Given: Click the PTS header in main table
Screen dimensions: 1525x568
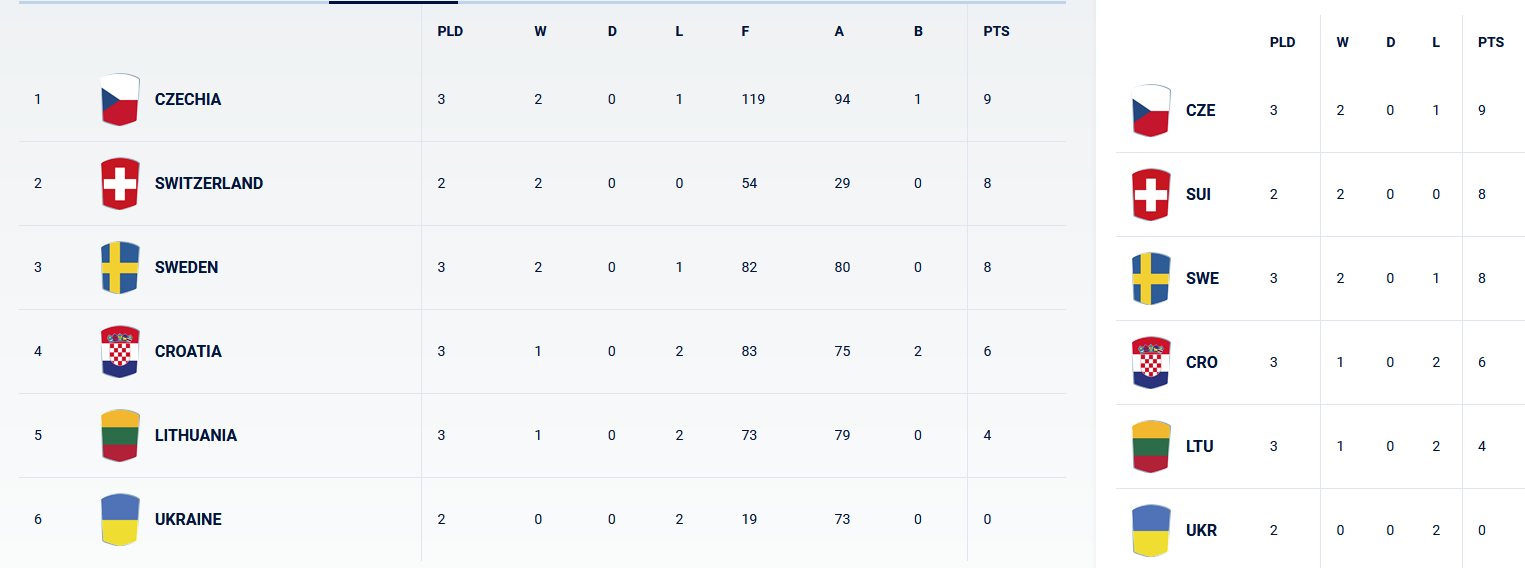Looking at the screenshot, I should click(x=996, y=31).
